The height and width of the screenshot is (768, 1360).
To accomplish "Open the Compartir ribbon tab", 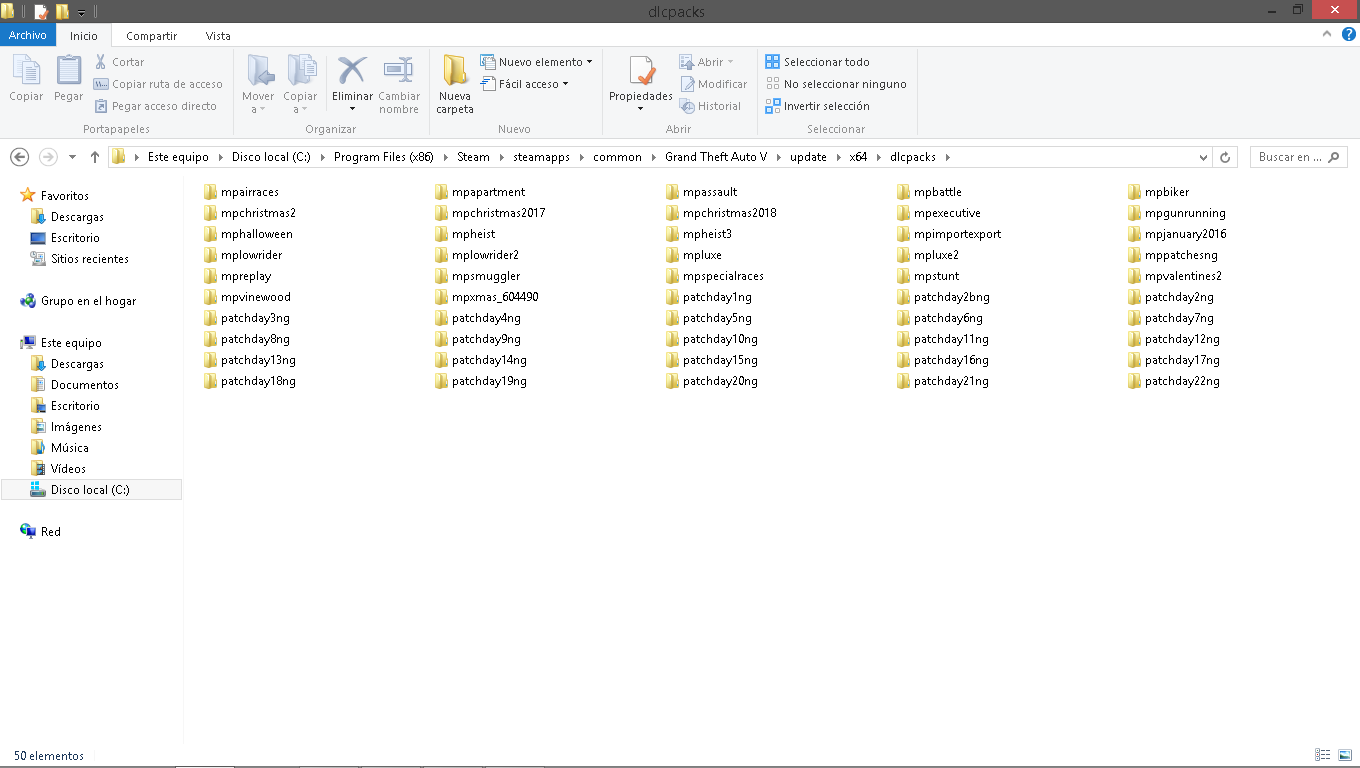I will (x=151, y=35).
